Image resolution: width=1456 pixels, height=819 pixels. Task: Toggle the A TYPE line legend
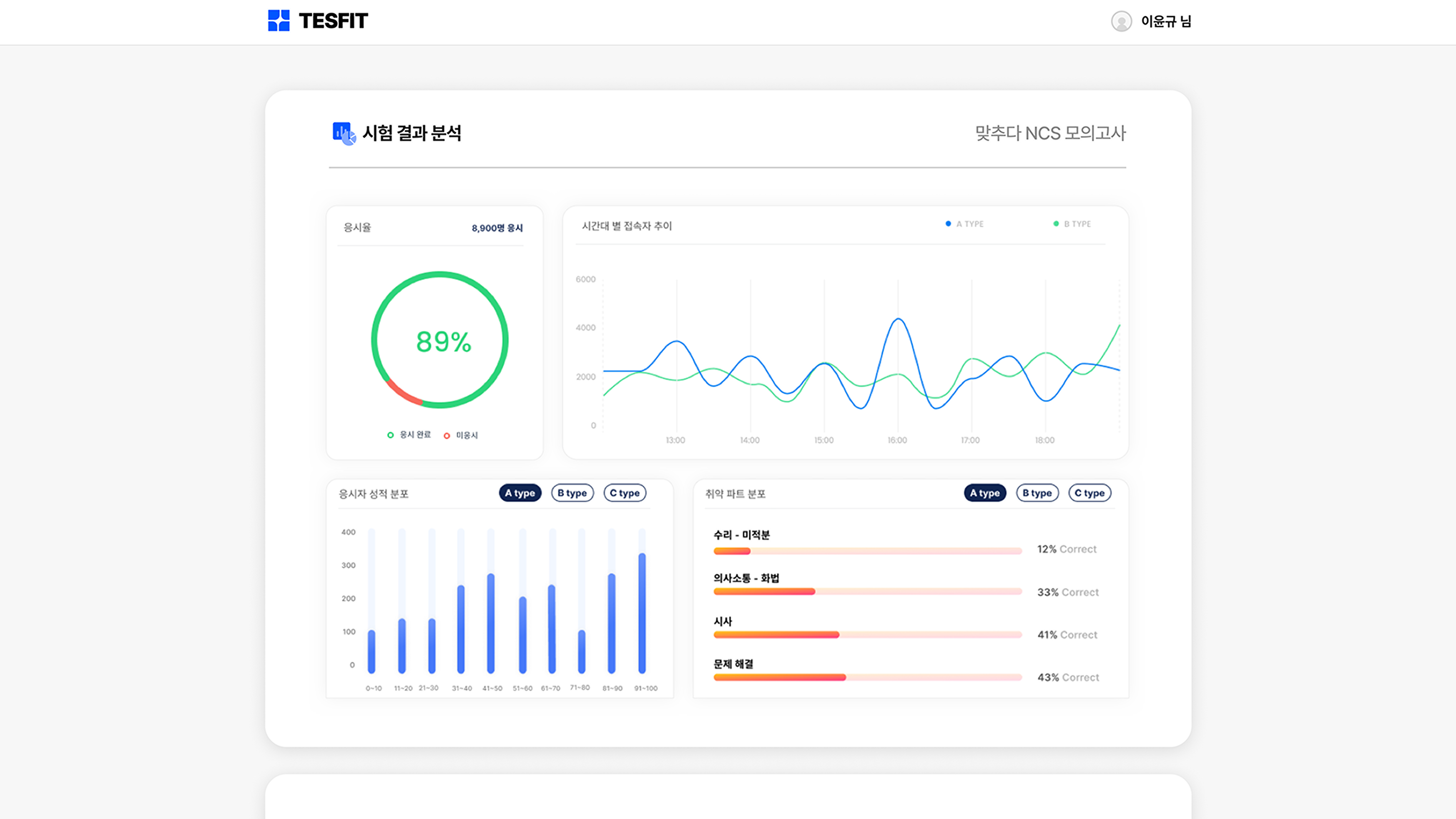pyautogui.click(x=965, y=224)
